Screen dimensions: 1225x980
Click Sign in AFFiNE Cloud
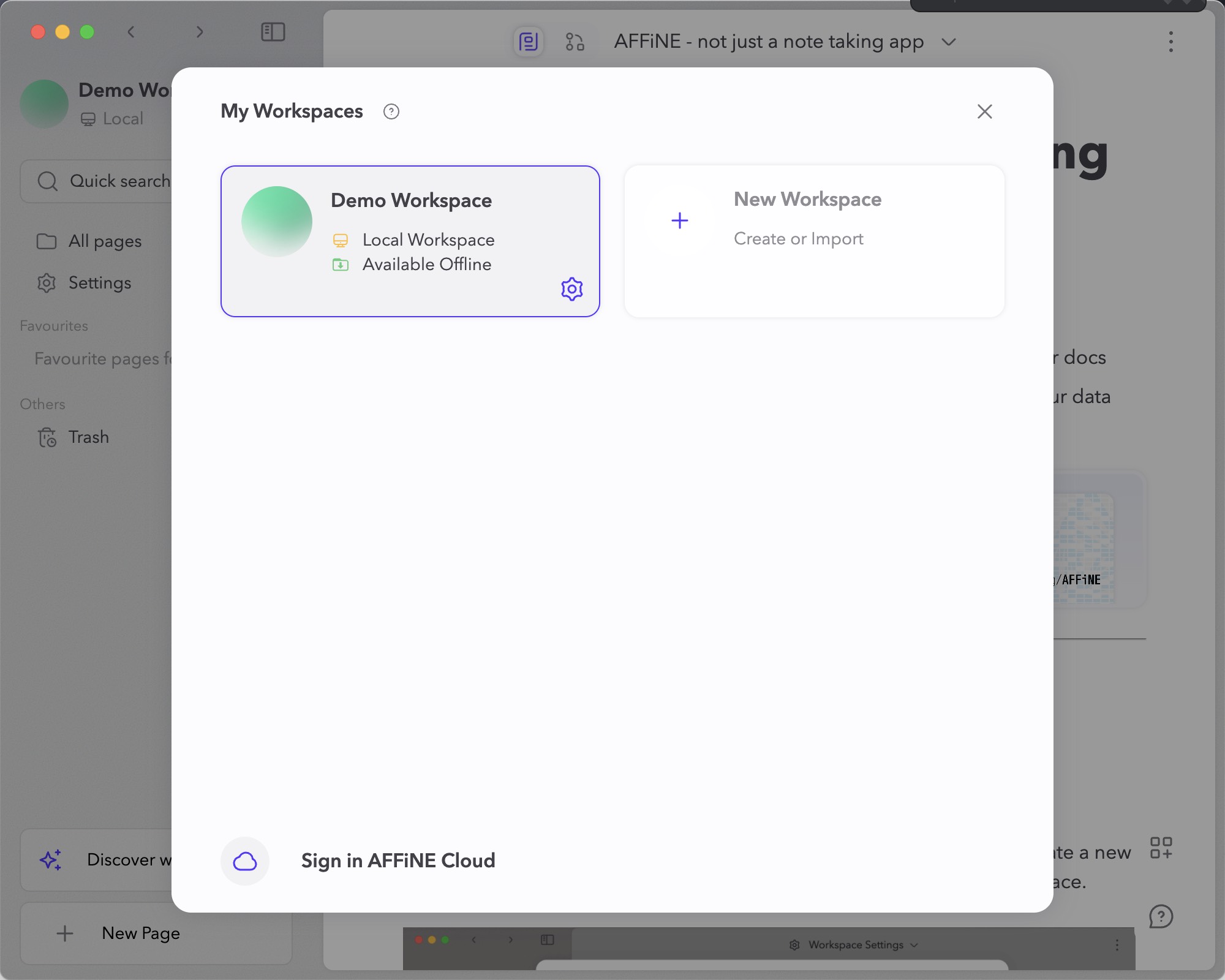tap(398, 861)
